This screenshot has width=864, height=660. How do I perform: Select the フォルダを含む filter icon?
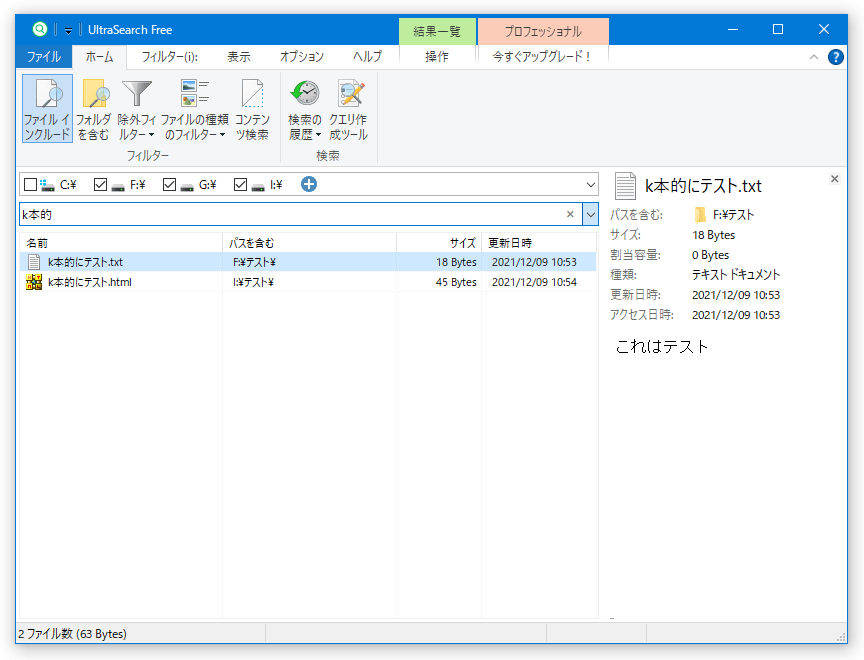point(94,109)
